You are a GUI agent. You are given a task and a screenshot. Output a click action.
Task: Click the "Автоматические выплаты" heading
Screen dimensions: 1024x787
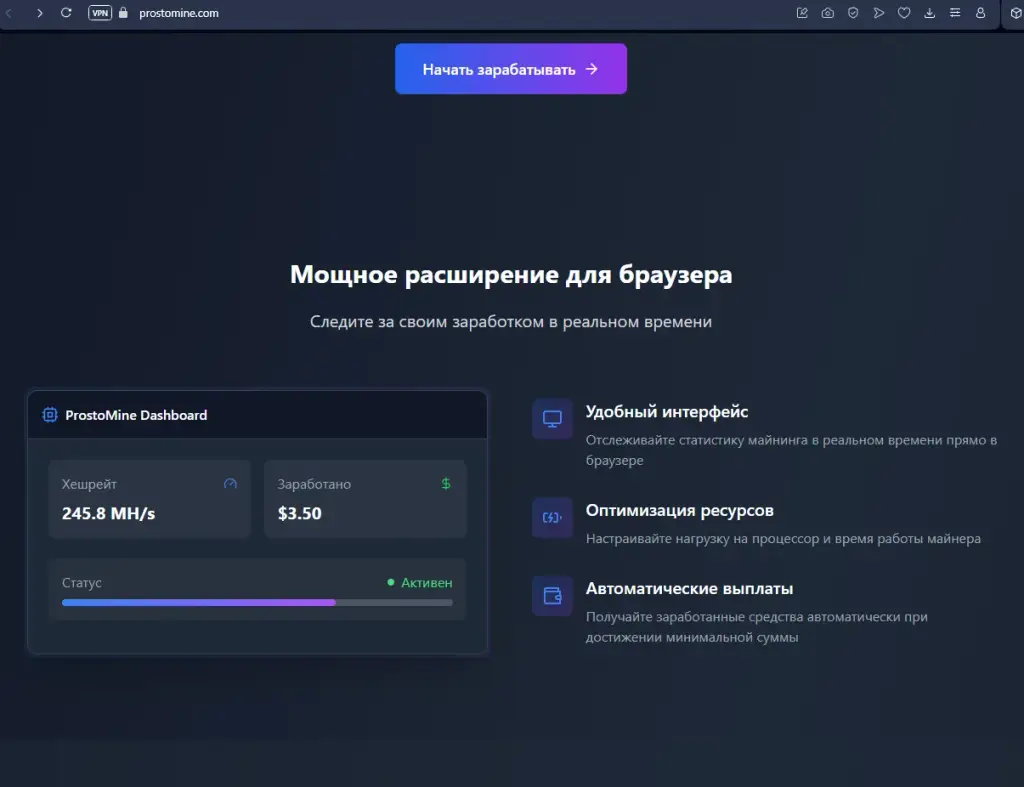[689, 588]
